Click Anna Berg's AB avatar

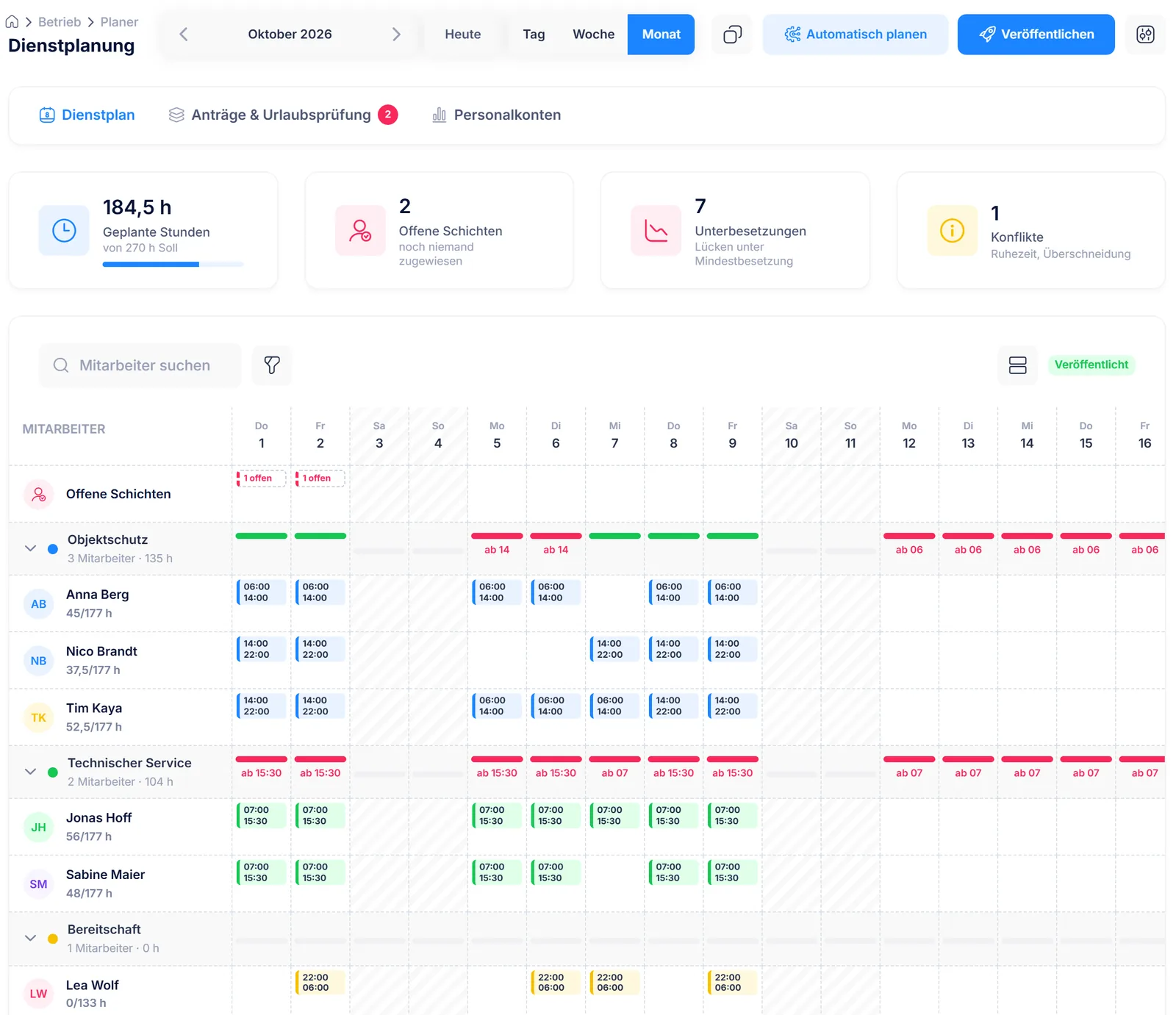pos(38,604)
